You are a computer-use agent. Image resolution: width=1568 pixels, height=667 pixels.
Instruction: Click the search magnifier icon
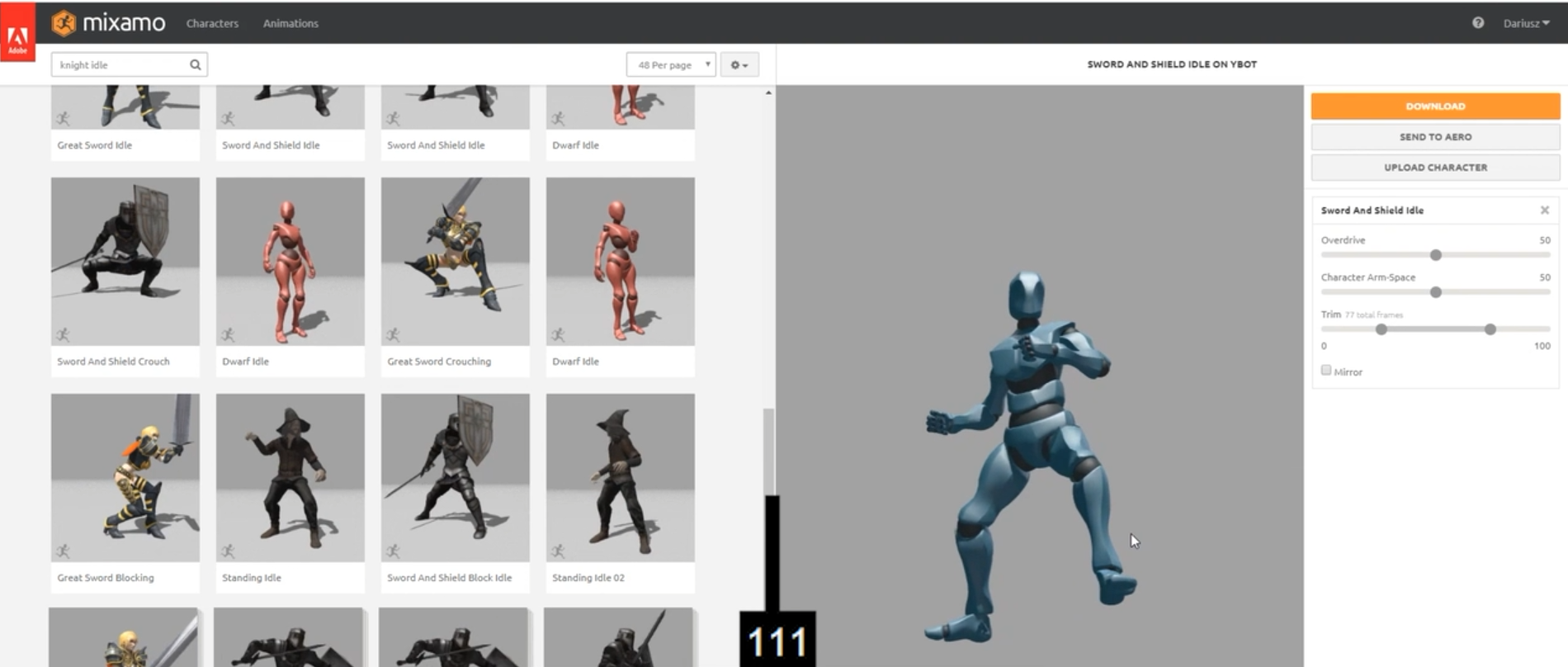tap(196, 64)
